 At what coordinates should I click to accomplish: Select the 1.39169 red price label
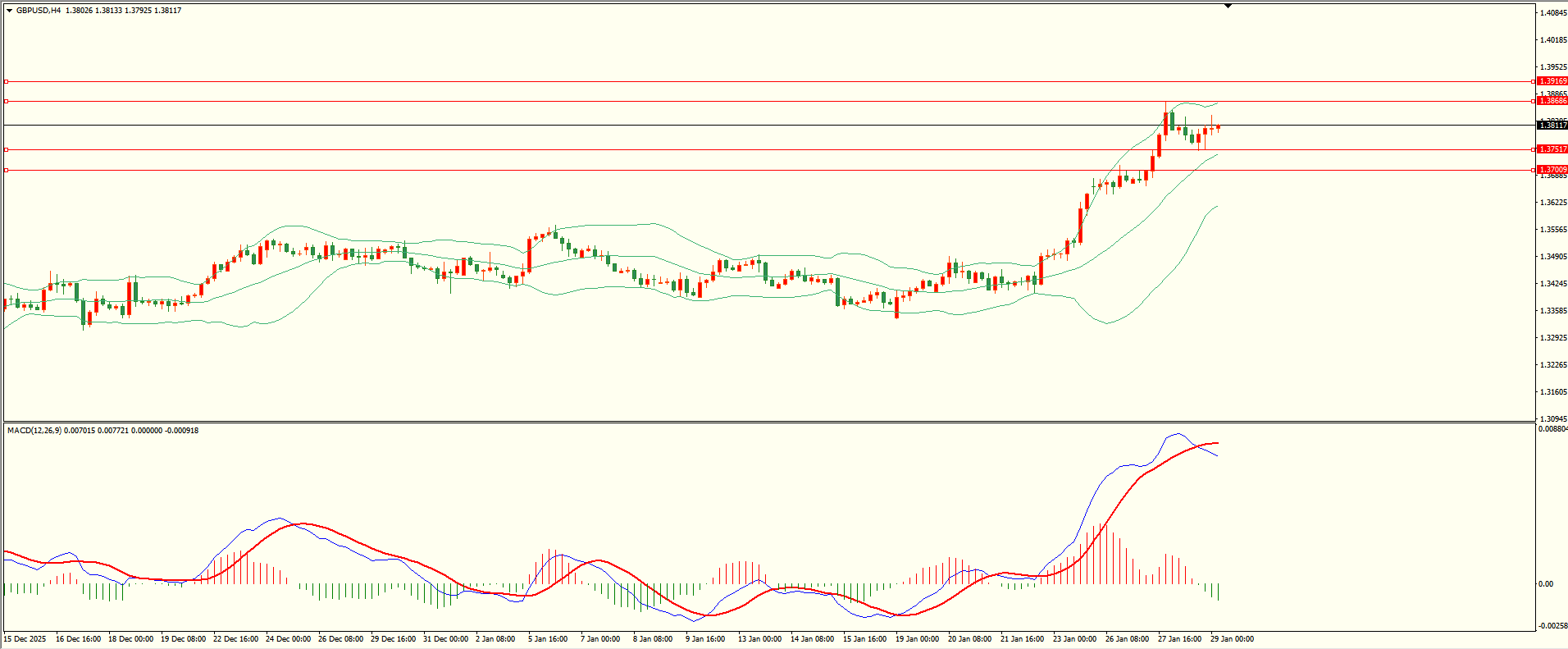(x=1552, y=81)
